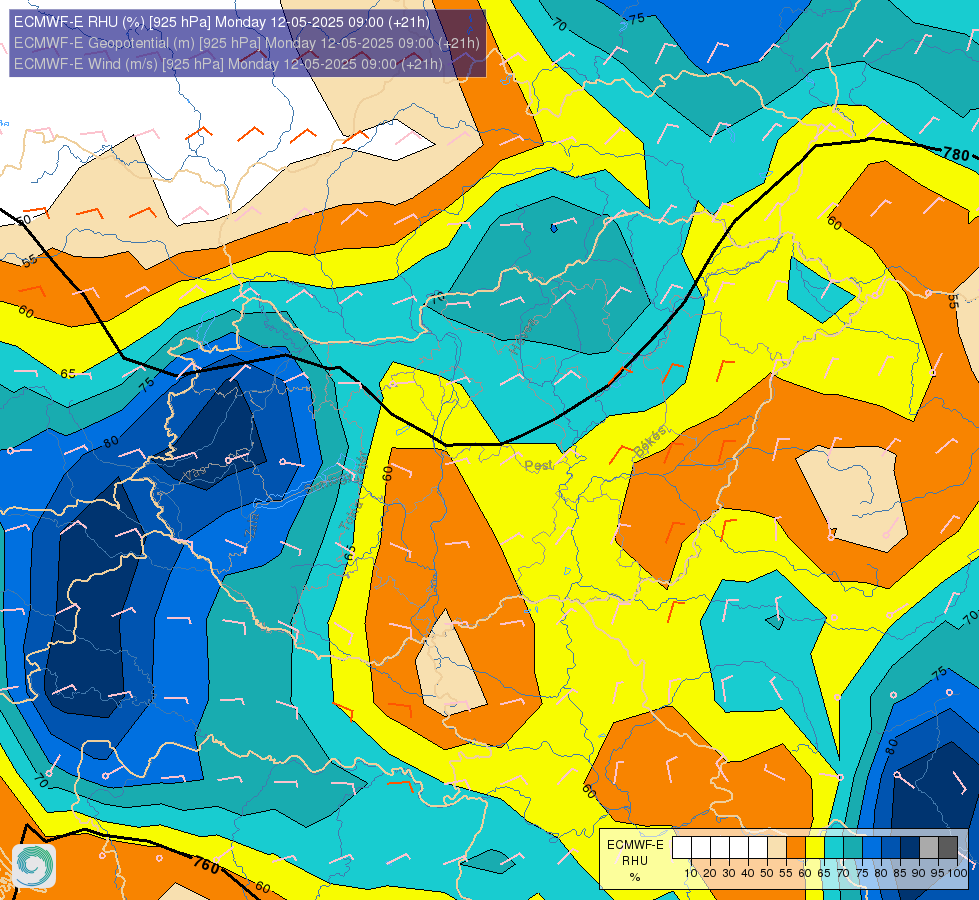
Task: Click the 780 geopotential contour label
Action: (956, 154)
